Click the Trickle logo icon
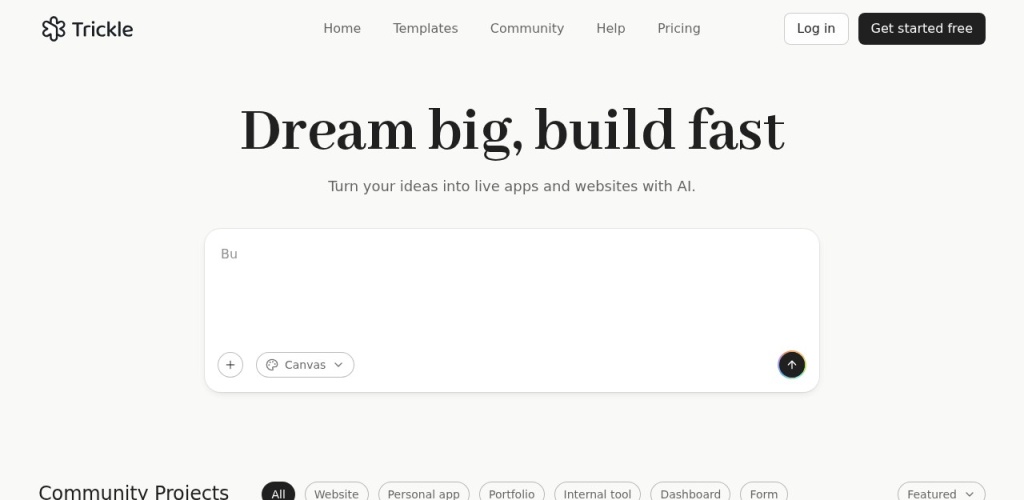 pyautogui.click(x=54, y=29)
